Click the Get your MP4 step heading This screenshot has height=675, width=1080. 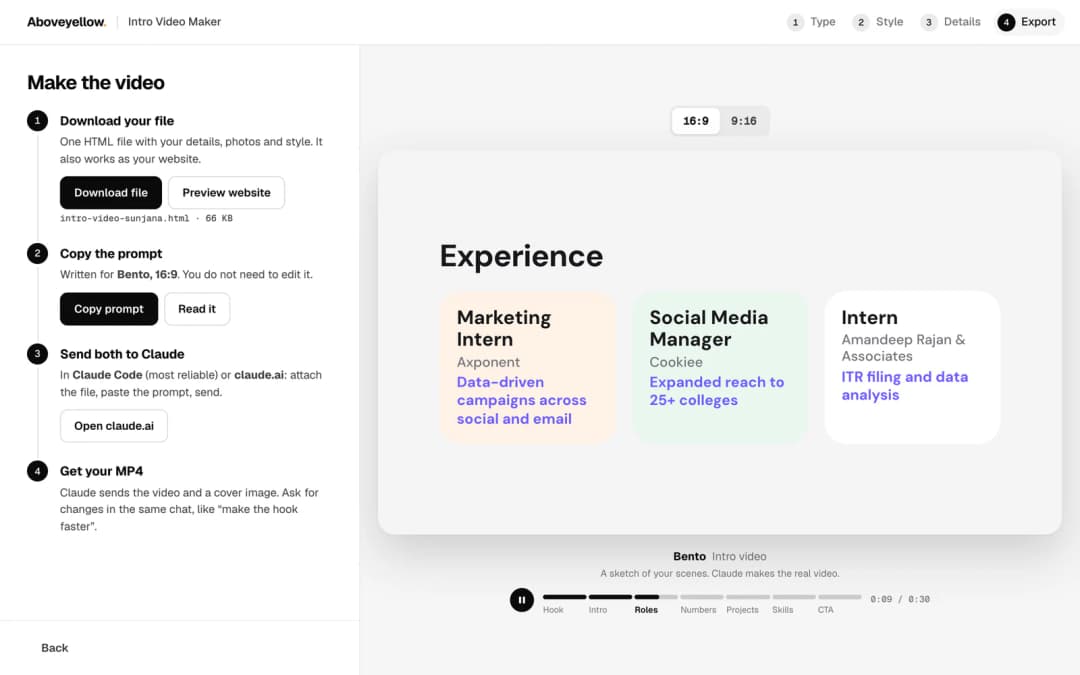click(x=101, y=471)
